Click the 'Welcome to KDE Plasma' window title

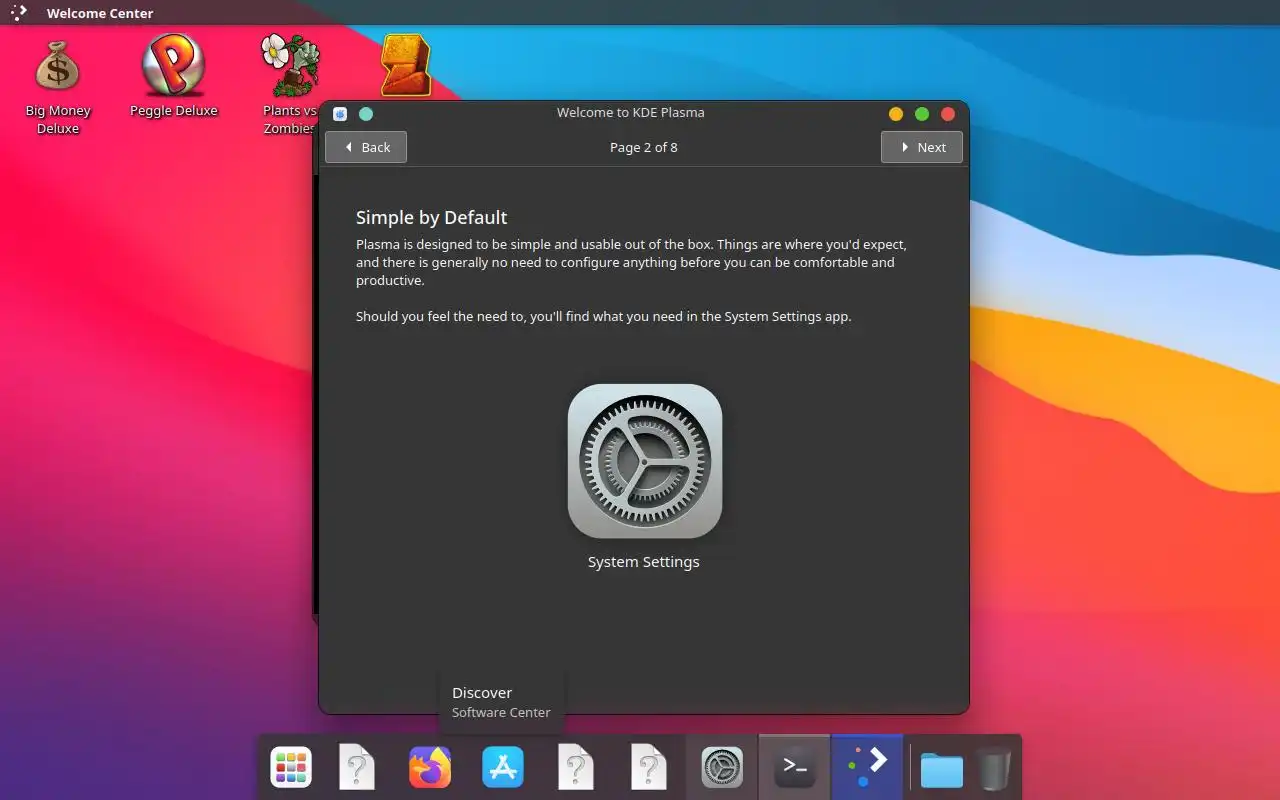[631, 113]
